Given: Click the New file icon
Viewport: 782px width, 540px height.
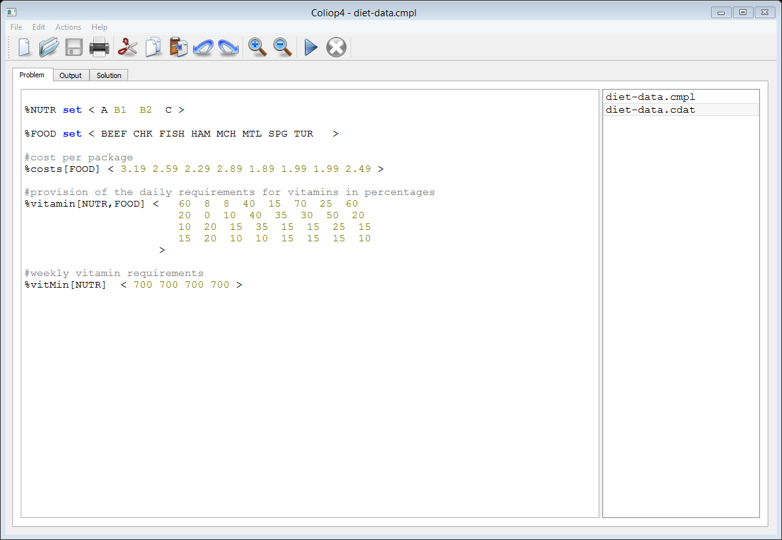Looking at the screenshot, I should [24, 47].
